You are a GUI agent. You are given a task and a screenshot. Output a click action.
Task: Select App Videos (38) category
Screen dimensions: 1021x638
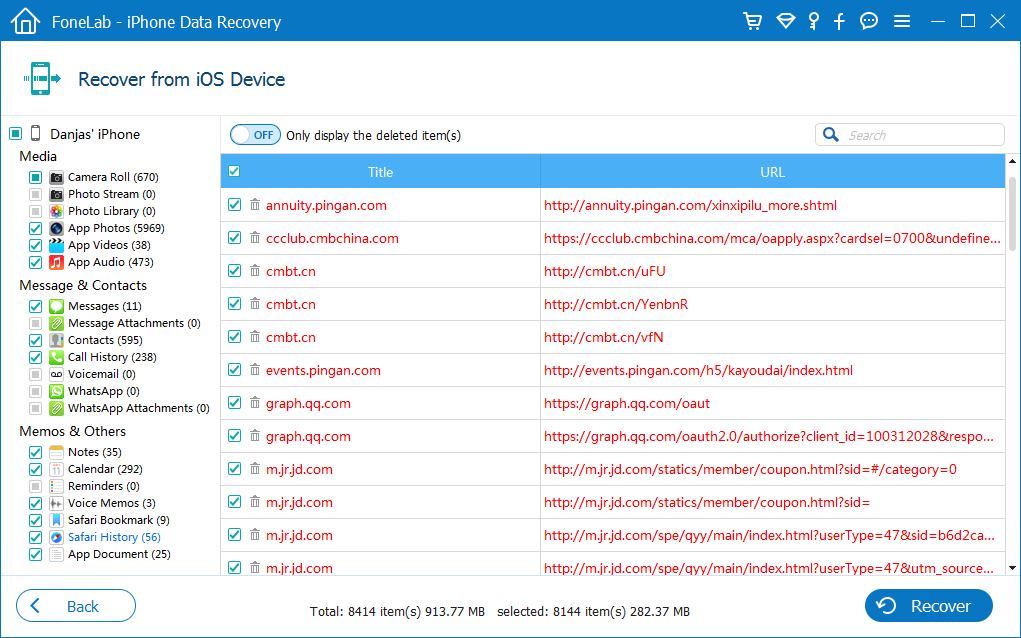(109, 245)
